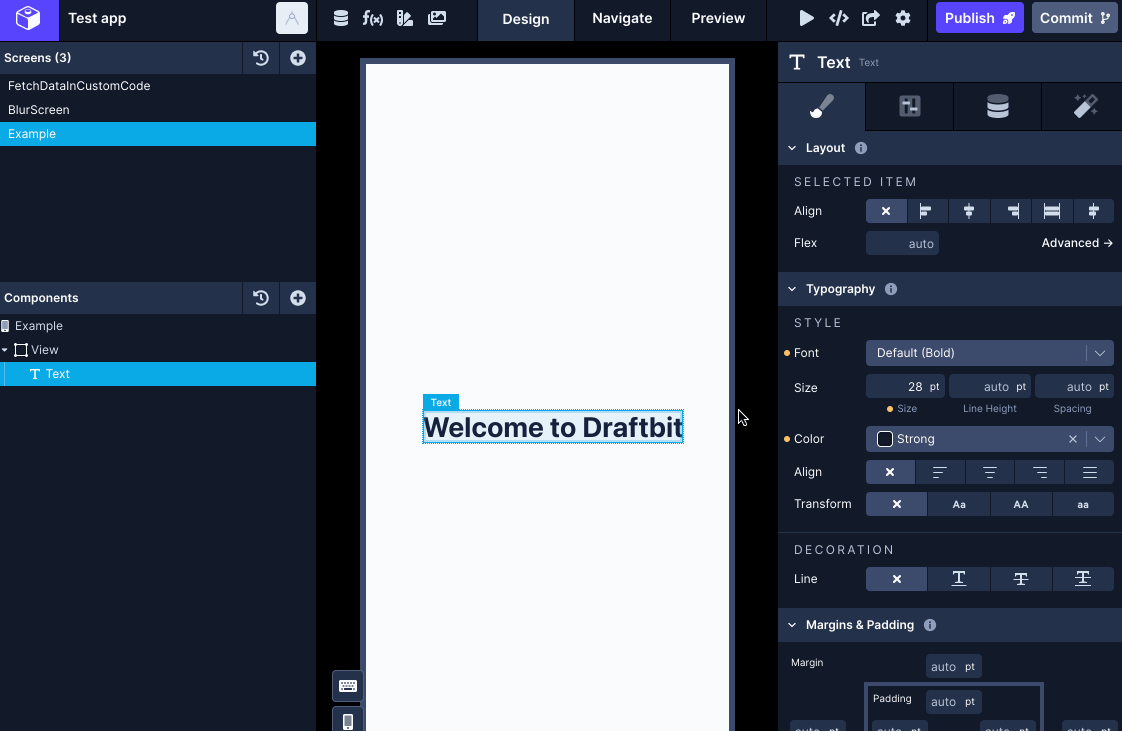Collapse the View tree node
Image resolution: width=1122 pixels, height=731 pixels.
[x=5, y=350]
